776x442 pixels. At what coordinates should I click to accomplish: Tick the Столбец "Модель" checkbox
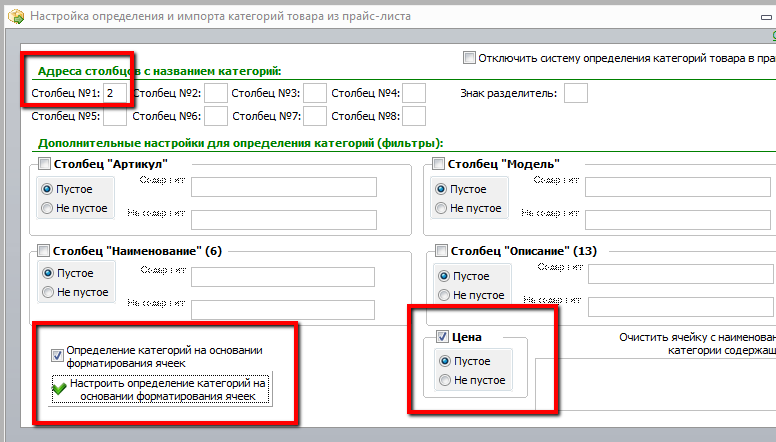point(438,163)
